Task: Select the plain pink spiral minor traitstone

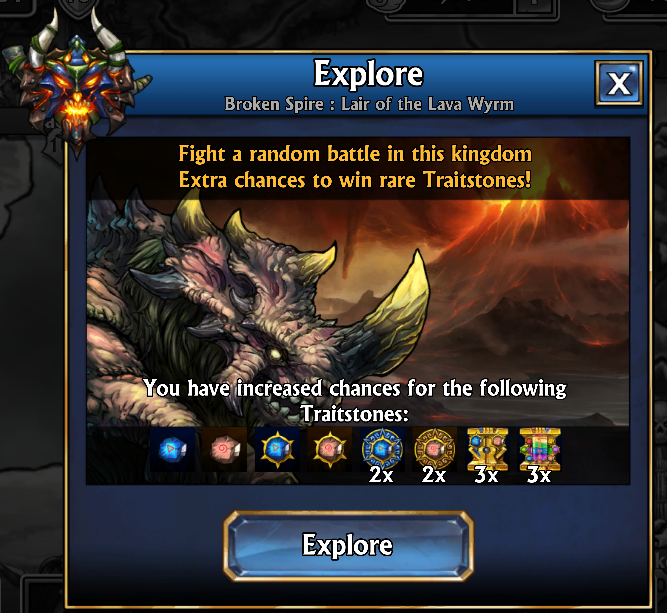Action: coord(225,450)
